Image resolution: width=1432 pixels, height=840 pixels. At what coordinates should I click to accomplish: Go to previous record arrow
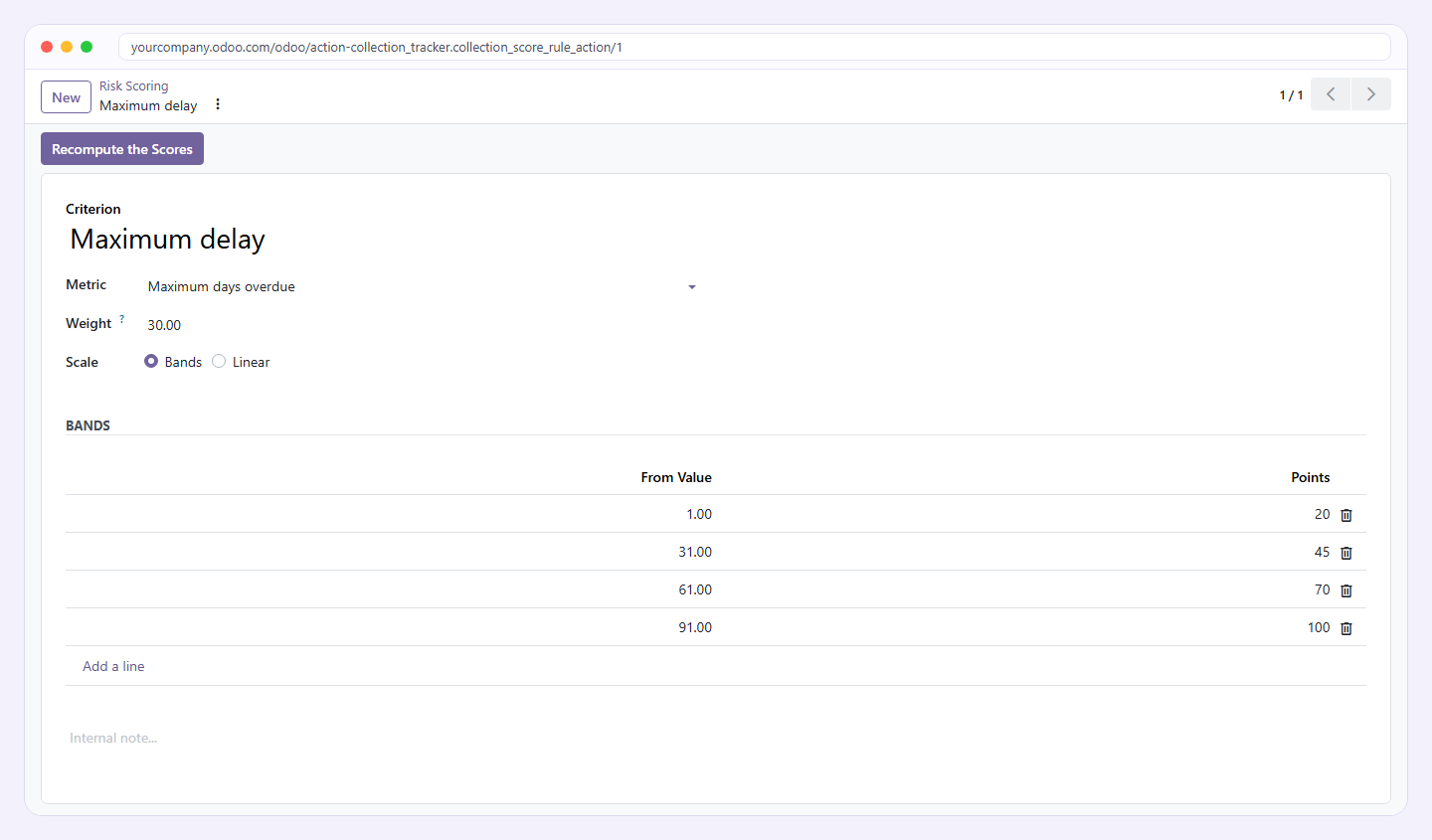tap(1331, 94)
